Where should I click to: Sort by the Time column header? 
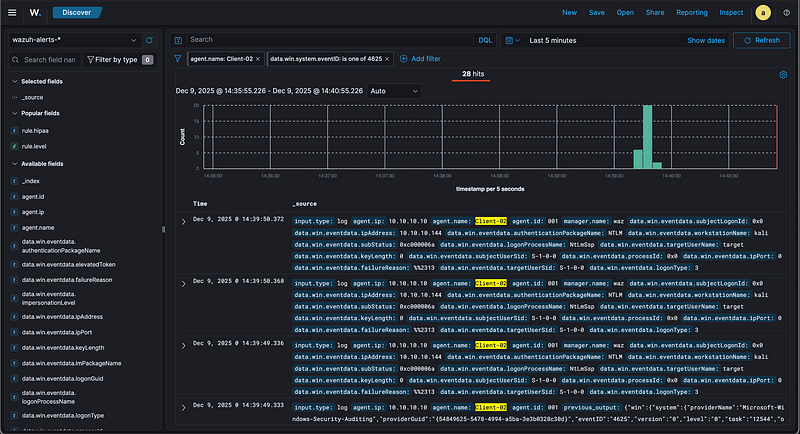point(200,204)
